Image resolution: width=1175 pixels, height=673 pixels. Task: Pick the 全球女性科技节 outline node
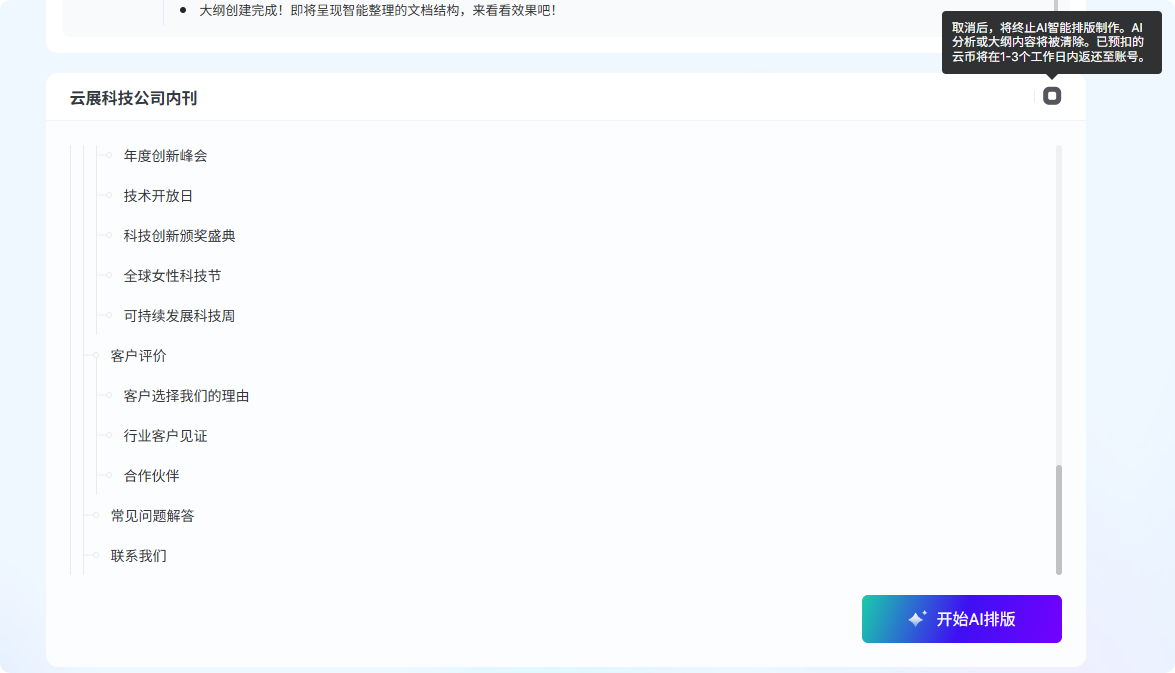(172, 276)
